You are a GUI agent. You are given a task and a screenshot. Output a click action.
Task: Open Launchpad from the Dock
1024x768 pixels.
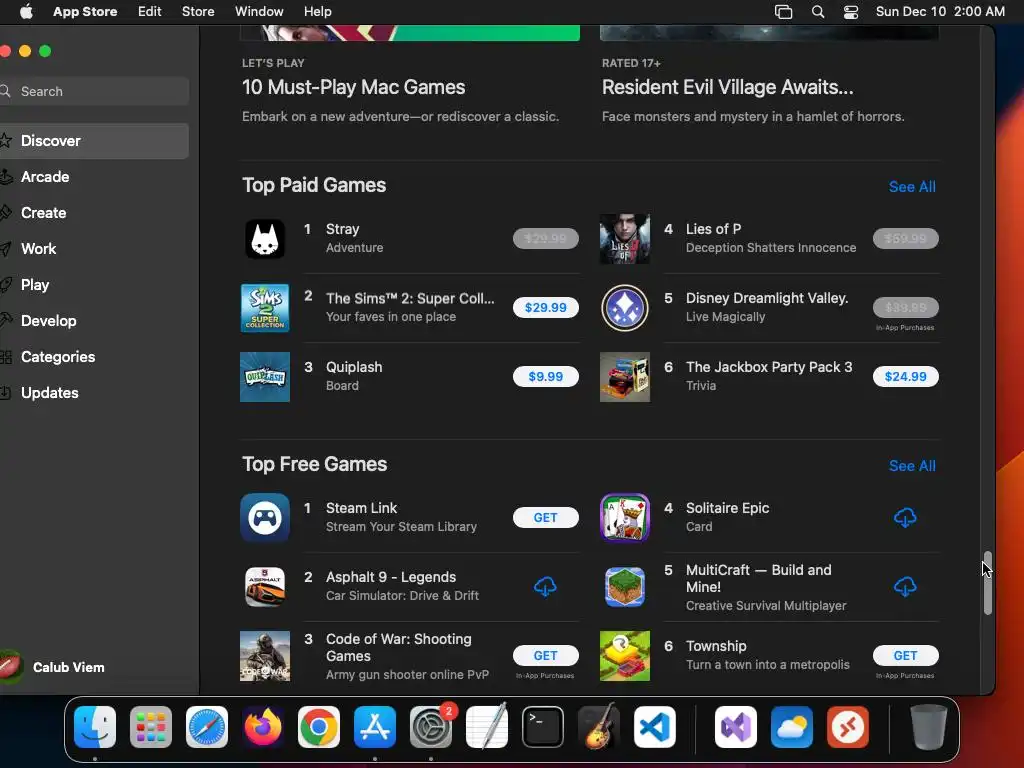pos(151,727)
